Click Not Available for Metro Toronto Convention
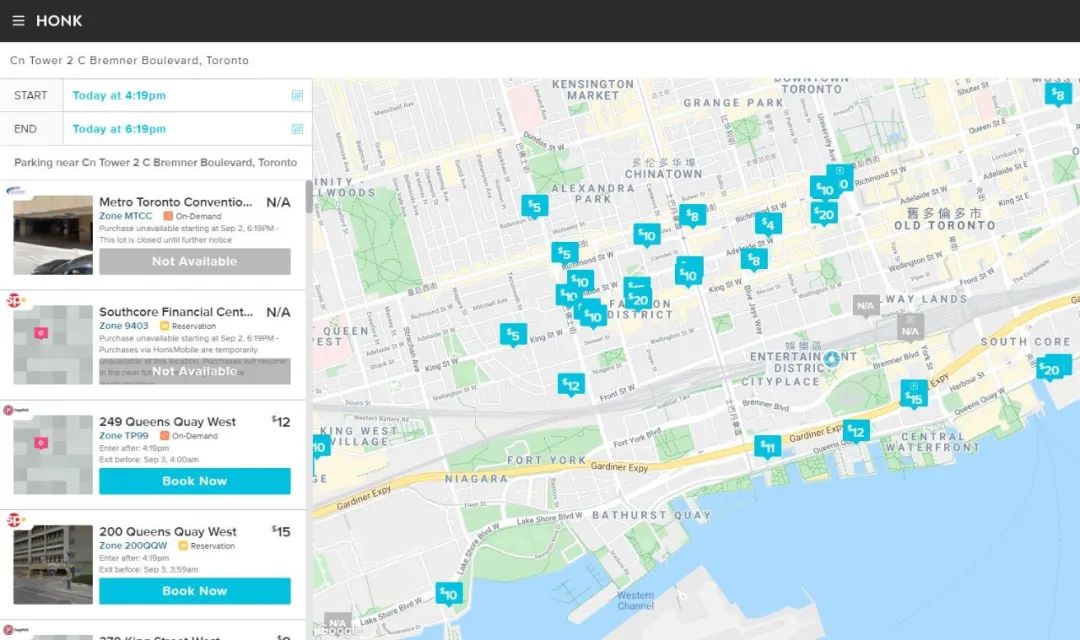This screenshot has height=640, width=1080. pyautogui.click(x=195, y=261)
